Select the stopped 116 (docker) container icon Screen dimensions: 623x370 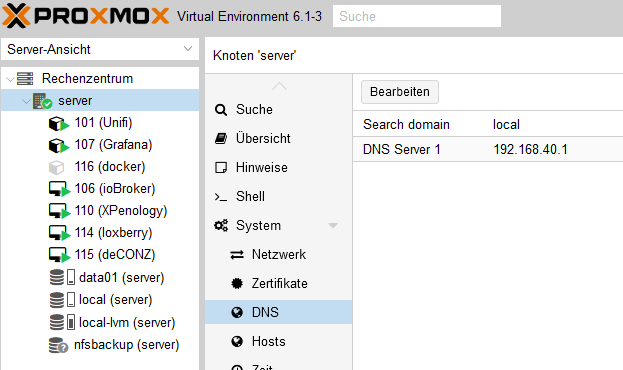[x=56, y=167]
